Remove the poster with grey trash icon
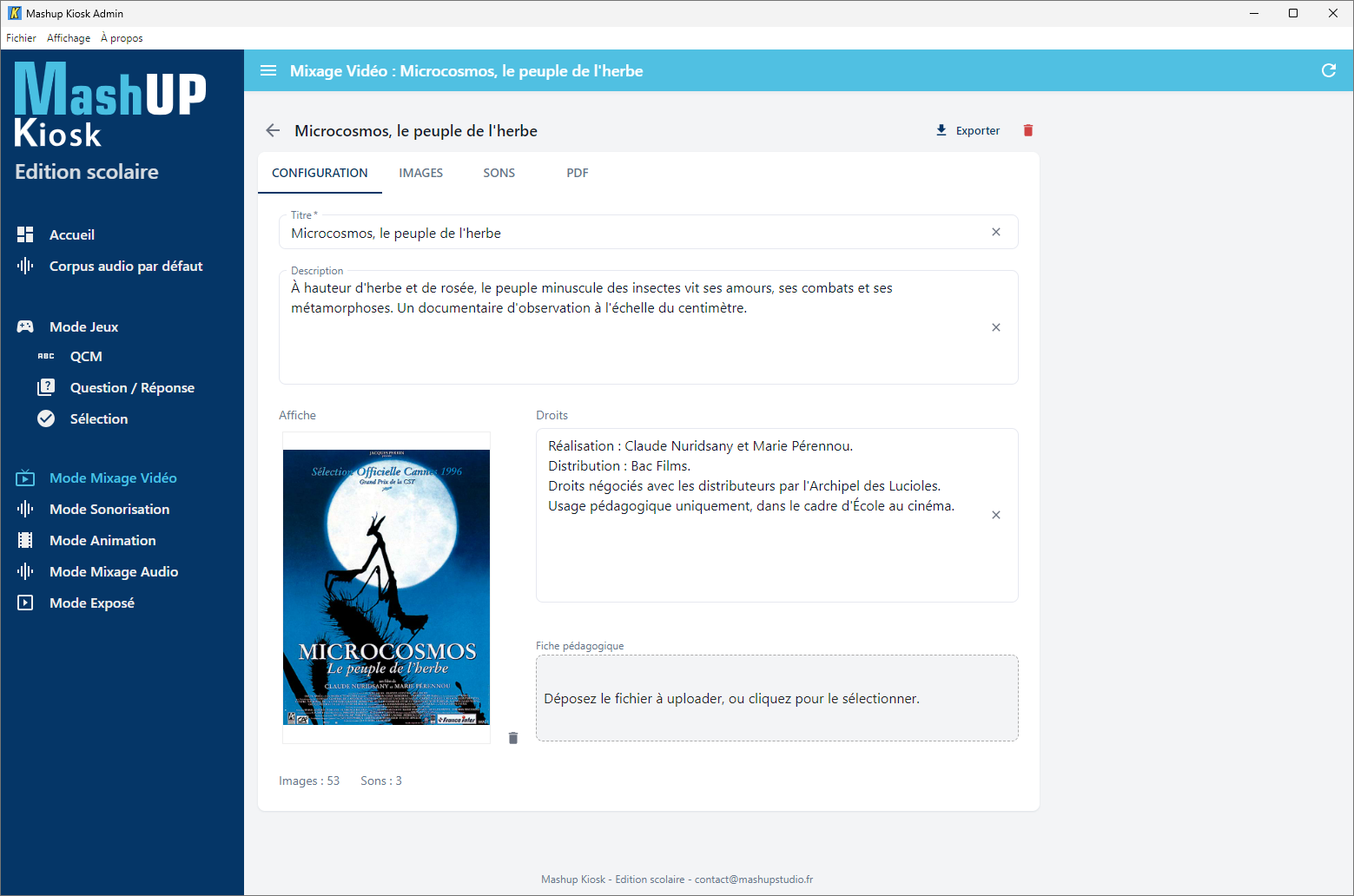Screen dimensions: 1354x896 click(513, 738)
